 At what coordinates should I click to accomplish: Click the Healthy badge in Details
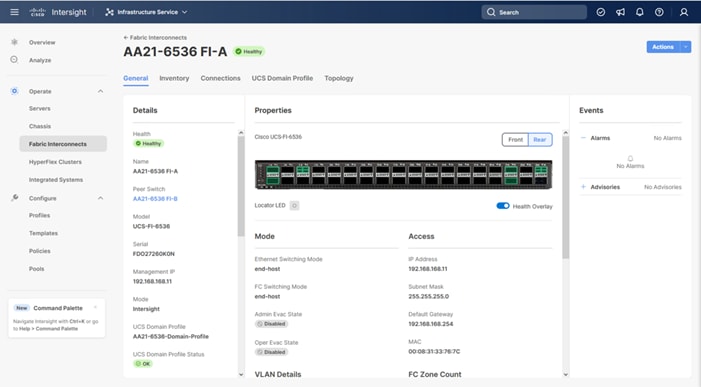(x=149, y=143)
